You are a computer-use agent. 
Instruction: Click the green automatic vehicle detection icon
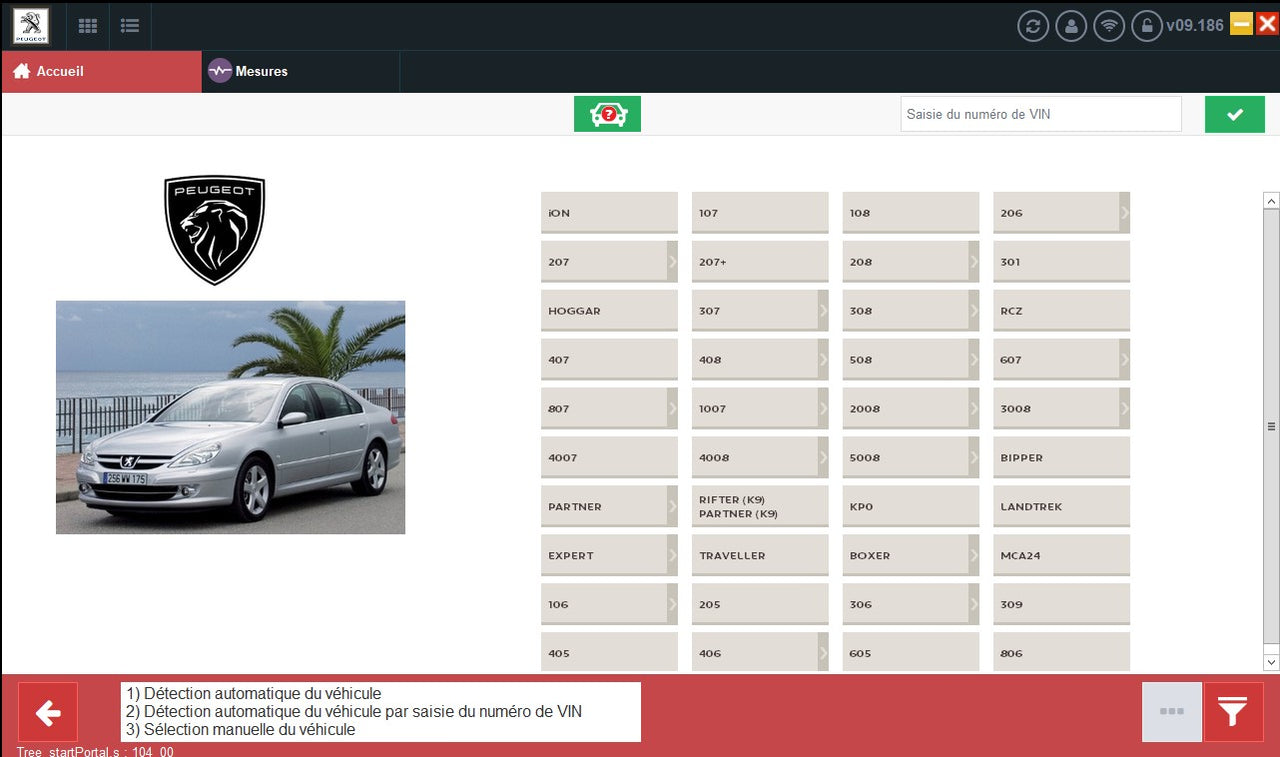tap(607, 114)
